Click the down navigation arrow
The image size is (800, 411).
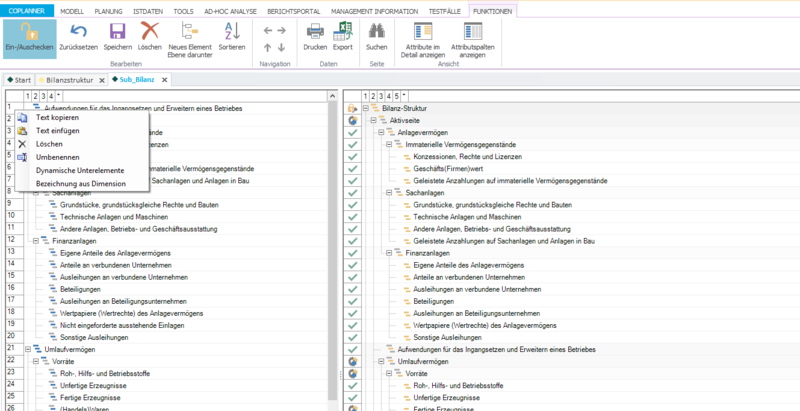click(x=281, y=48)
